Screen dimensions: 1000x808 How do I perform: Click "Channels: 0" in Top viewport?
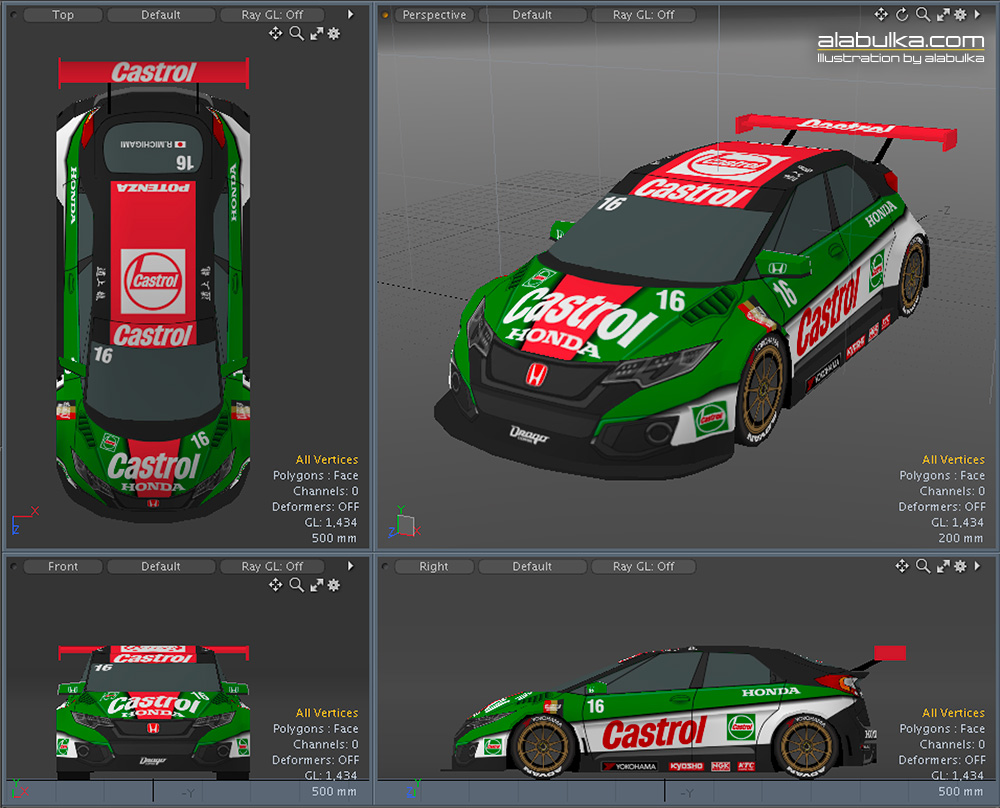(326, 491)
